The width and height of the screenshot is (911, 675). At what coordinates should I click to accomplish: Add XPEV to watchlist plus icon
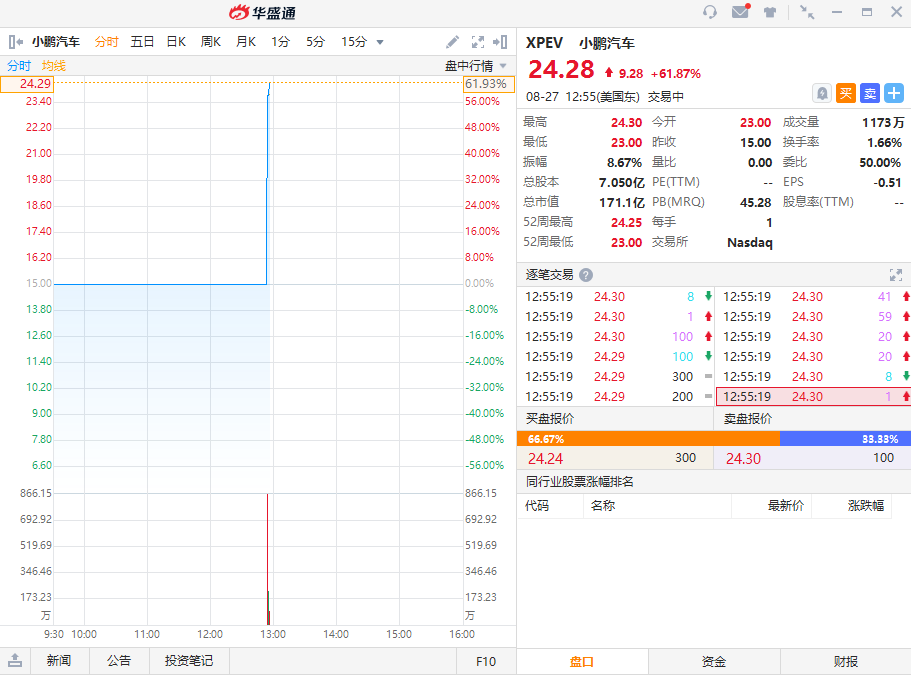coord(894,94)
